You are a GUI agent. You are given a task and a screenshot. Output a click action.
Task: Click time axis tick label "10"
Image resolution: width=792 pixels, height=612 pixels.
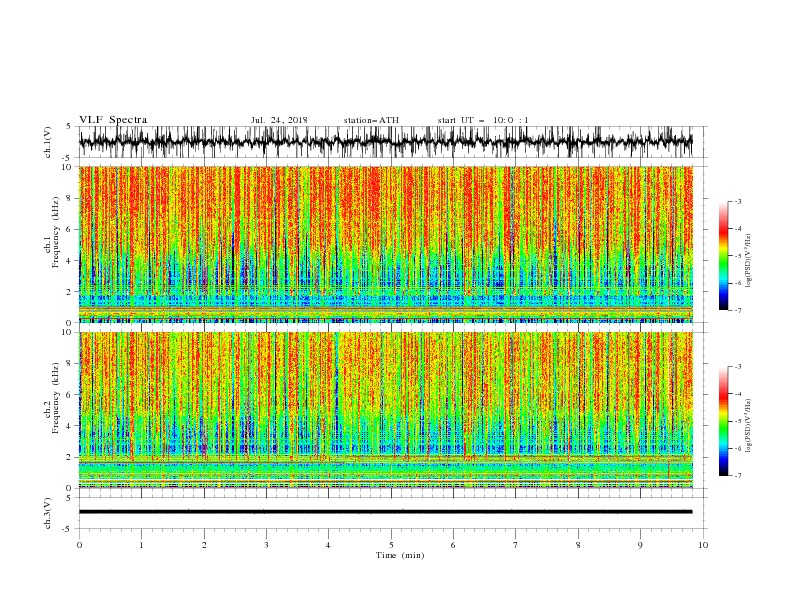point(703,545)
